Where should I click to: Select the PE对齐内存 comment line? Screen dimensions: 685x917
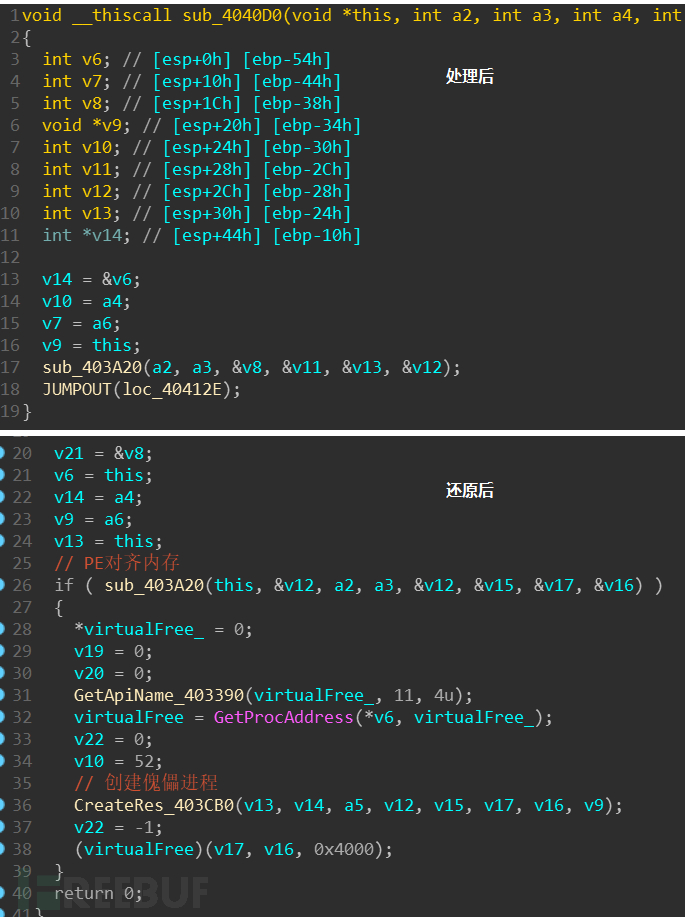tap(117, 563)
